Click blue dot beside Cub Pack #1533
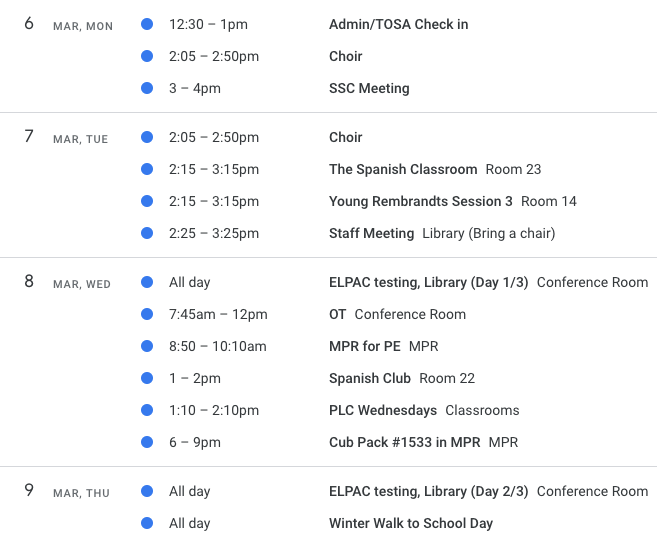Screen dimensions: 657x540 click(x=147, y=442)
